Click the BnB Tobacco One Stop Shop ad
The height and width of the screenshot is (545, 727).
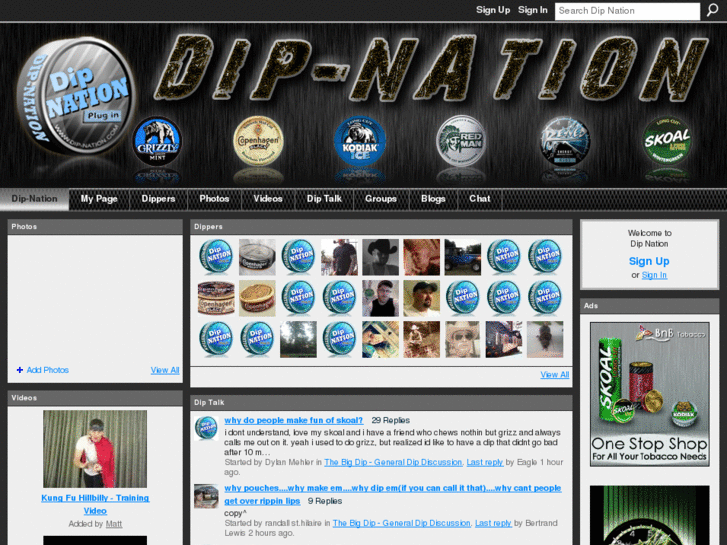click(650, 394)
